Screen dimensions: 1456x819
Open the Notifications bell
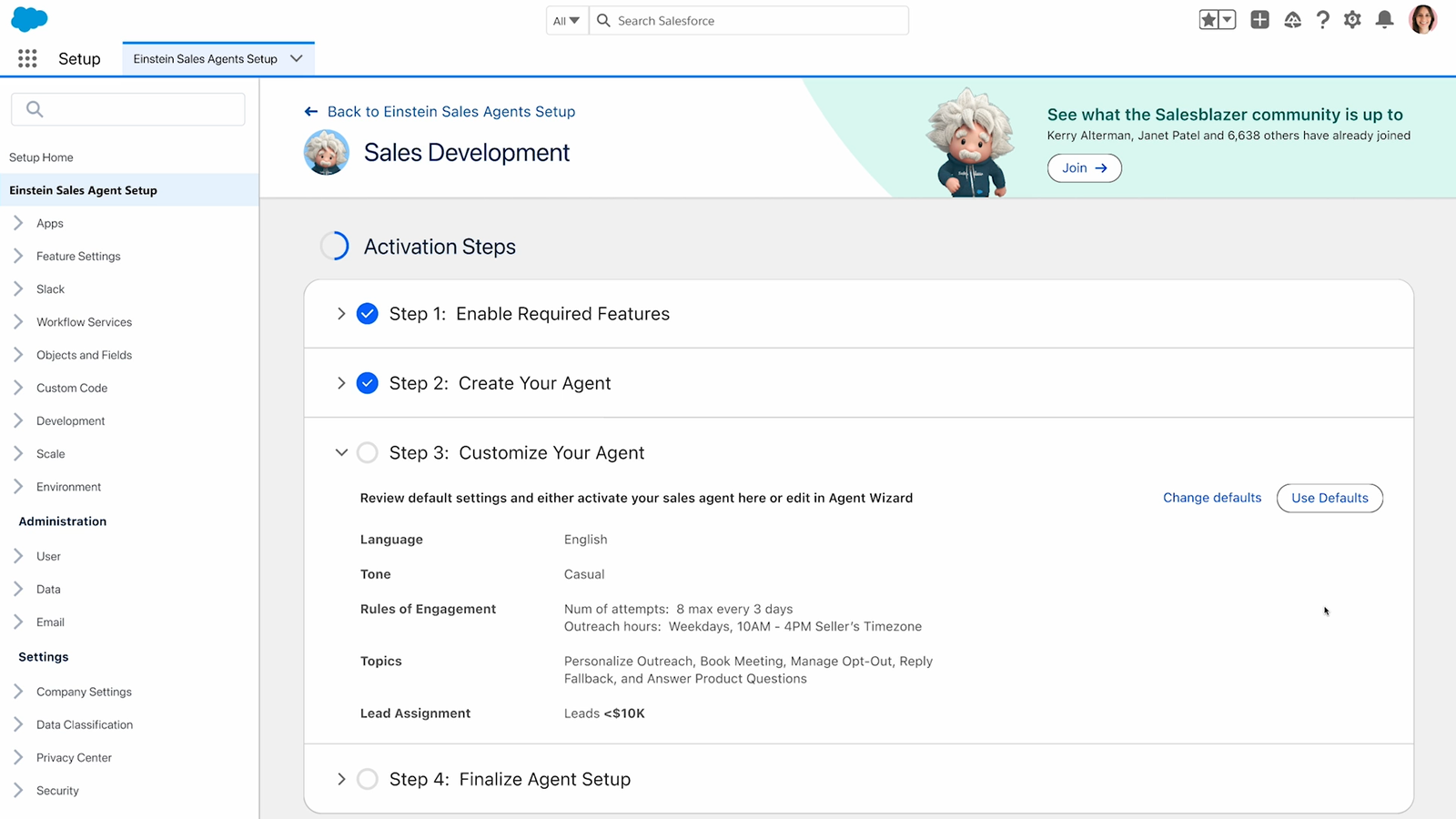tap(1384, 19)
